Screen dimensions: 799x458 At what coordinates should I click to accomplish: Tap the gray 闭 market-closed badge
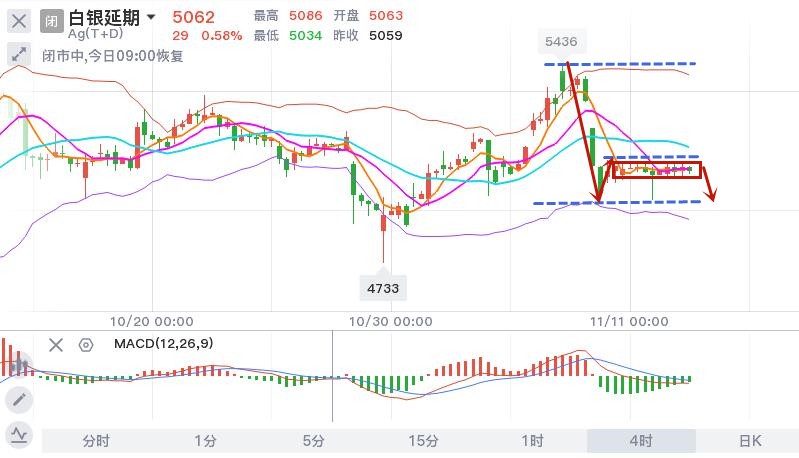point(51,21)
